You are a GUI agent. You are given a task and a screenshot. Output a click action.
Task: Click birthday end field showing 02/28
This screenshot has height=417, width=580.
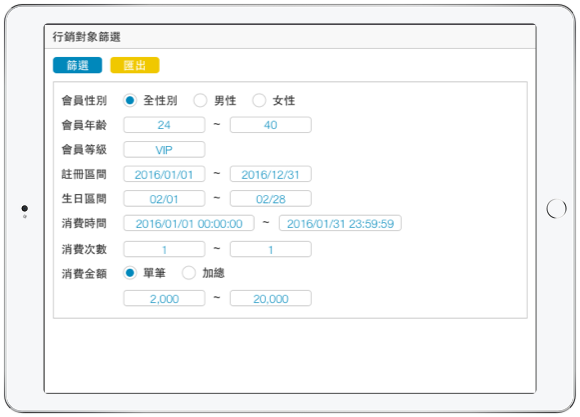pyautogui.click(x=271, y=199)
